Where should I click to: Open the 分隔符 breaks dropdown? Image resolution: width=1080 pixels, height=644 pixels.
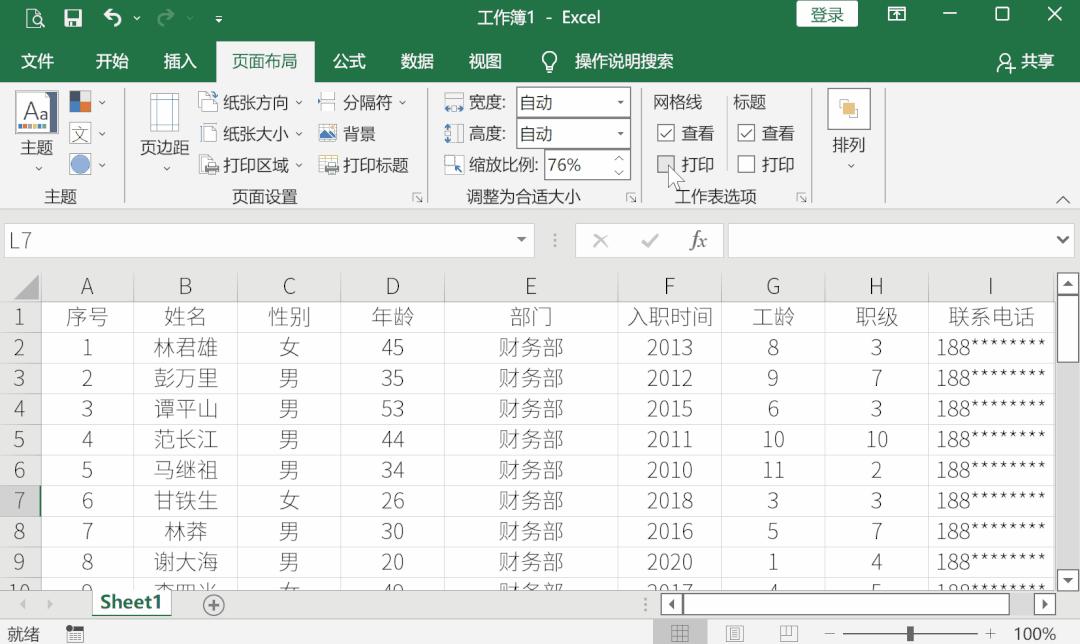point(362,102)
